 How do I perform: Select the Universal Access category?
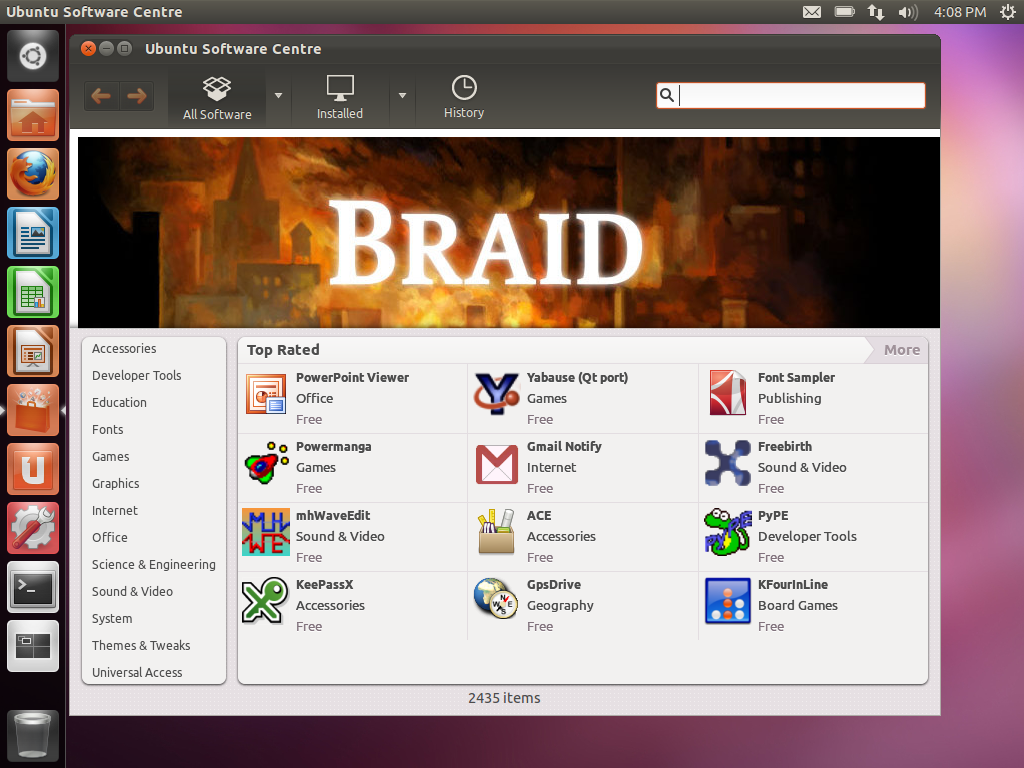[137, 673]
